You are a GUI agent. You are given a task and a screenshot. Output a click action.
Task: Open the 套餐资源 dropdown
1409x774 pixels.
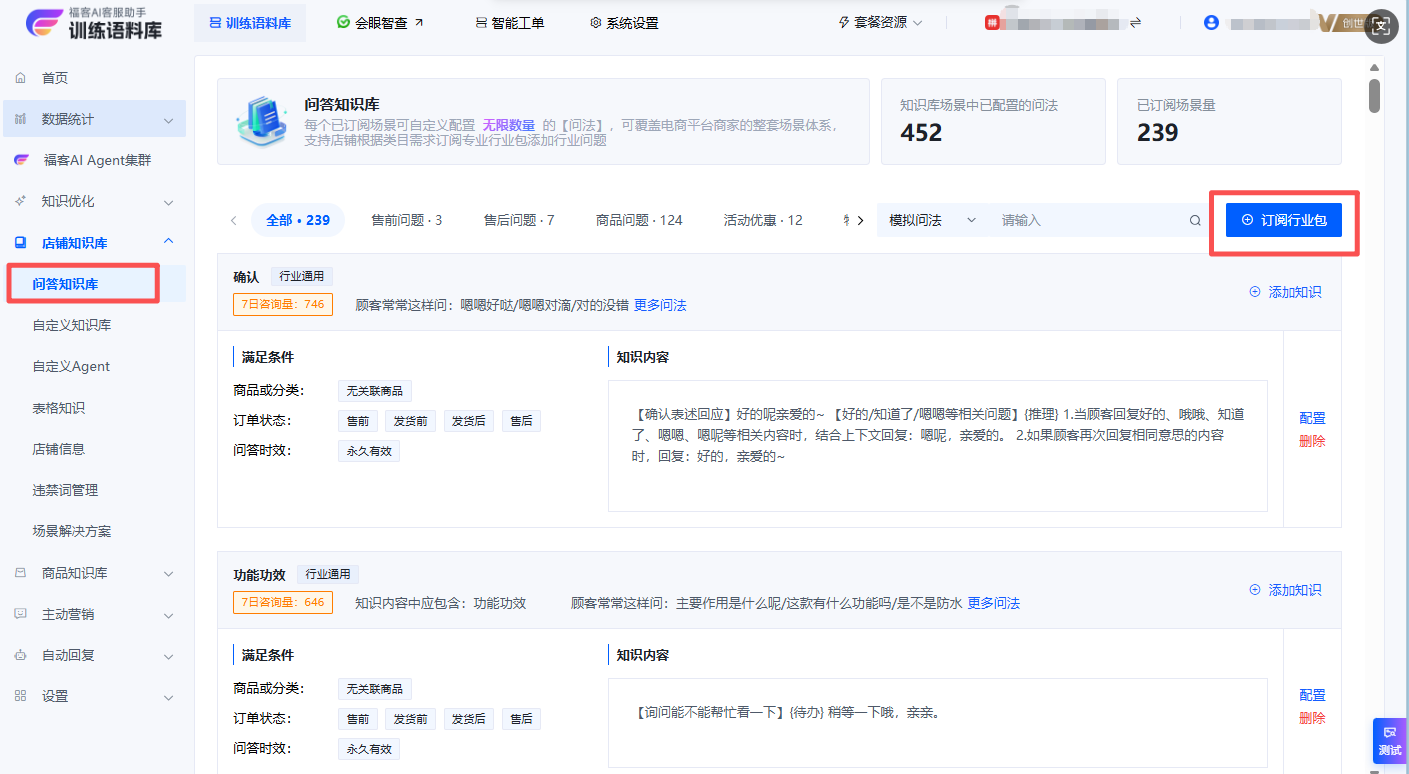click(x=880, y=22)
